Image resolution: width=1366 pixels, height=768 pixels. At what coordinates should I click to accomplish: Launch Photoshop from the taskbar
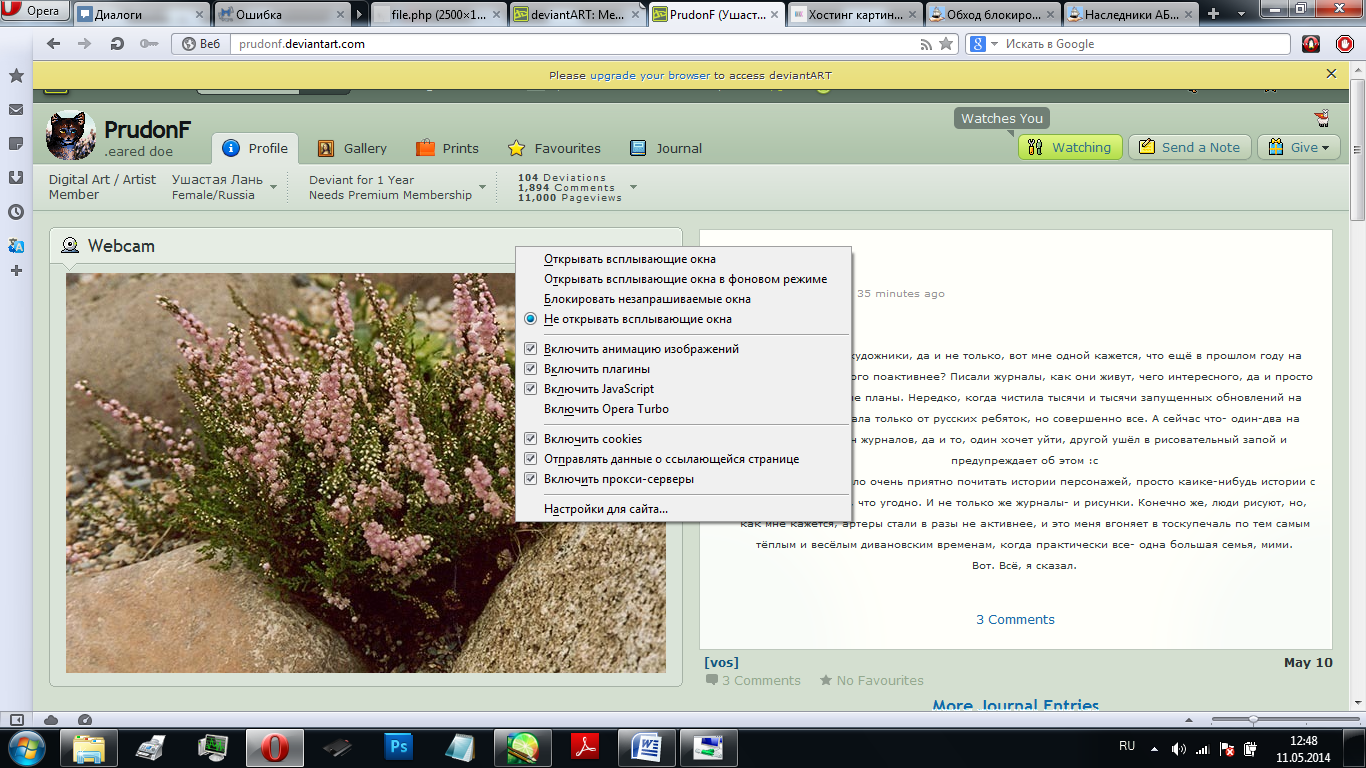[398, 747]
